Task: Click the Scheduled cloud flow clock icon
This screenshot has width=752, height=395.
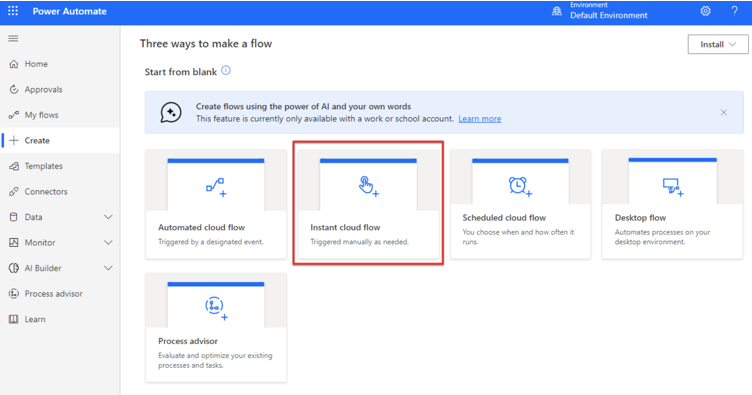Action: coord(520,186)
